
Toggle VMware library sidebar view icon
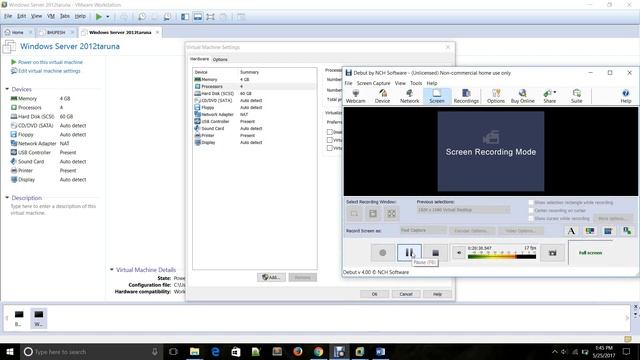coord(185,17)
